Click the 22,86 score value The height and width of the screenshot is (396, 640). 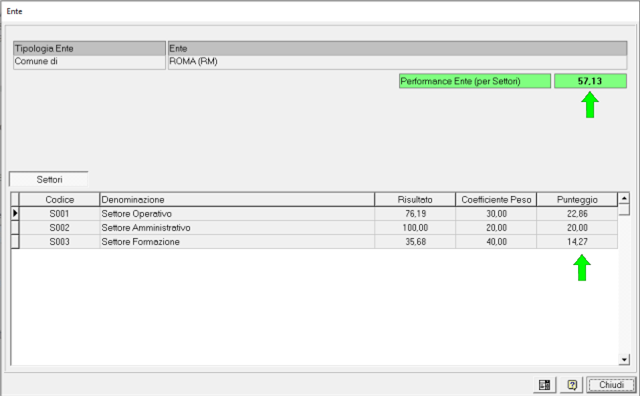(577, 214)
